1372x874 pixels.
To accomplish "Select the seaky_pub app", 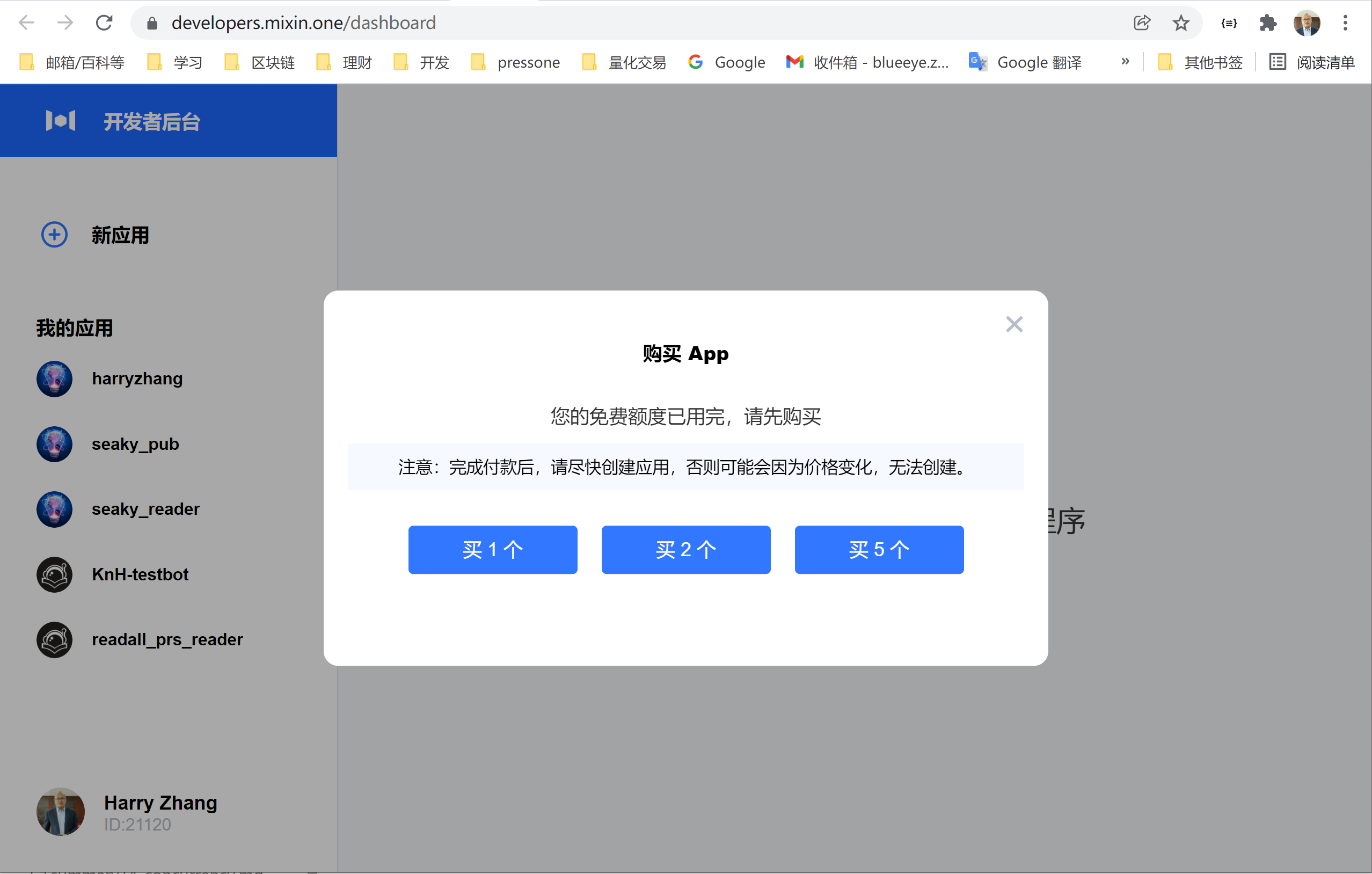I will (135, 444).
